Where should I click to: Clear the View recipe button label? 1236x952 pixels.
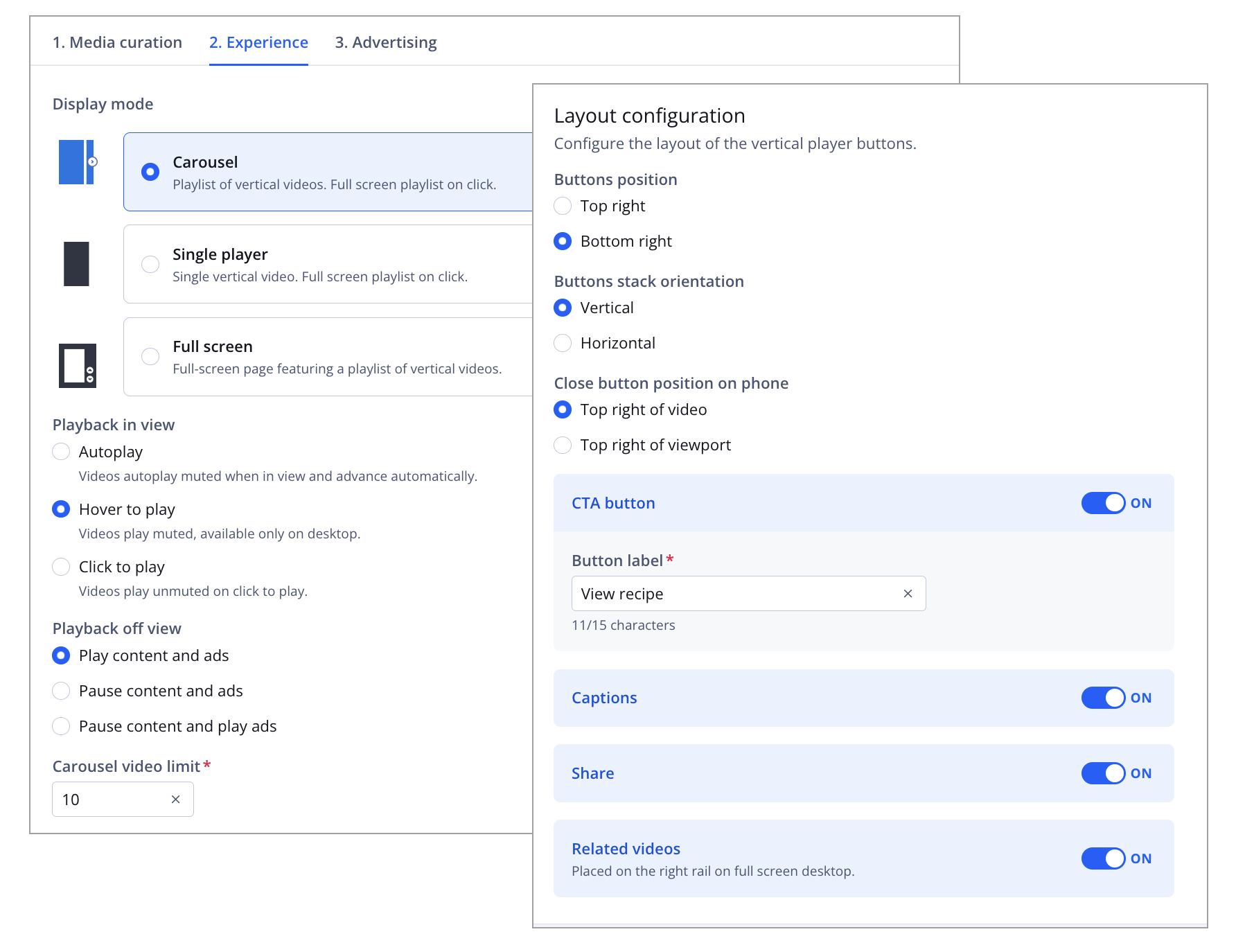[x=908, y=594]
